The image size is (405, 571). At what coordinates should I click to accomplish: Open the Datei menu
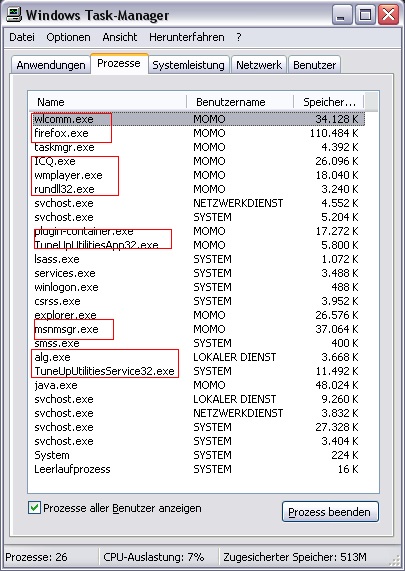pyautogui.click(x=22, y=37)
